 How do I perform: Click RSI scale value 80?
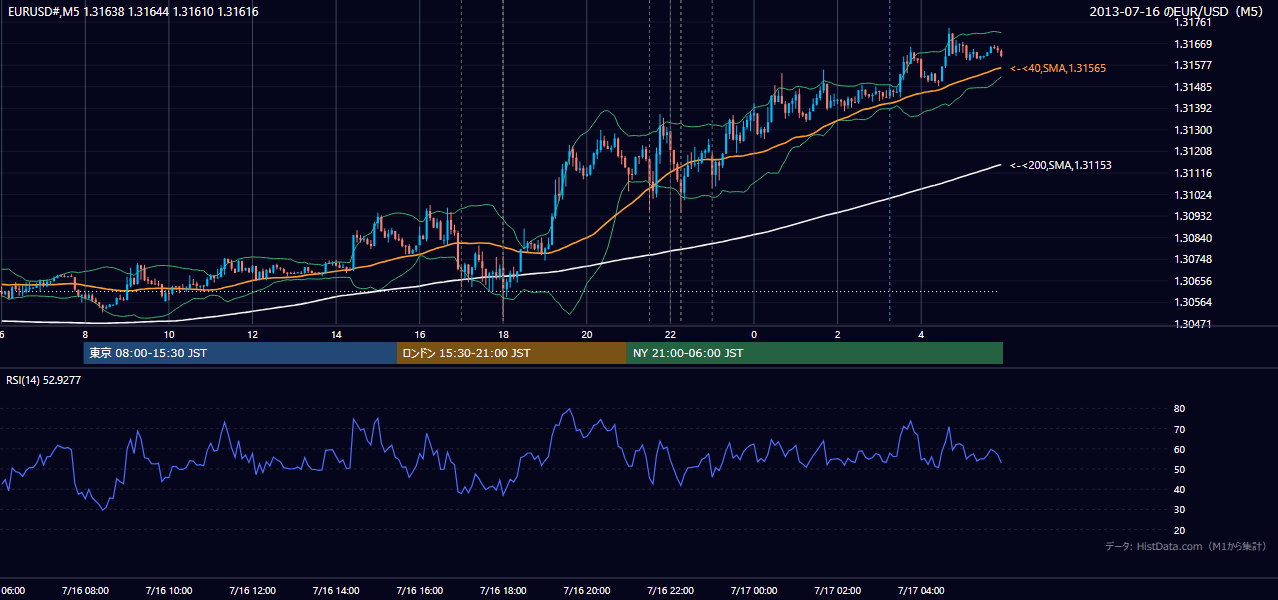(1179, 409)
